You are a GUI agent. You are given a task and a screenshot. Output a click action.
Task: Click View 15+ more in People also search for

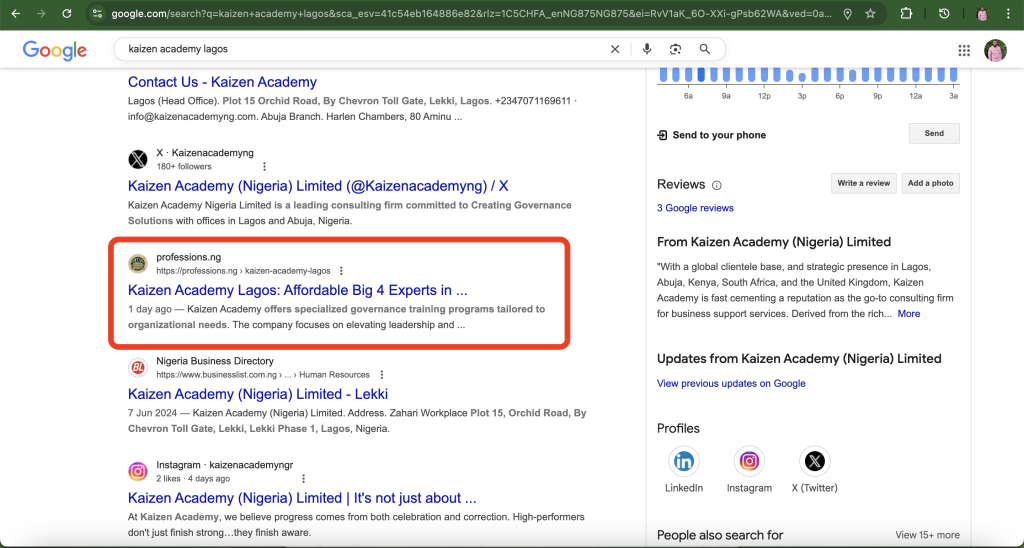tap(927, 535)
